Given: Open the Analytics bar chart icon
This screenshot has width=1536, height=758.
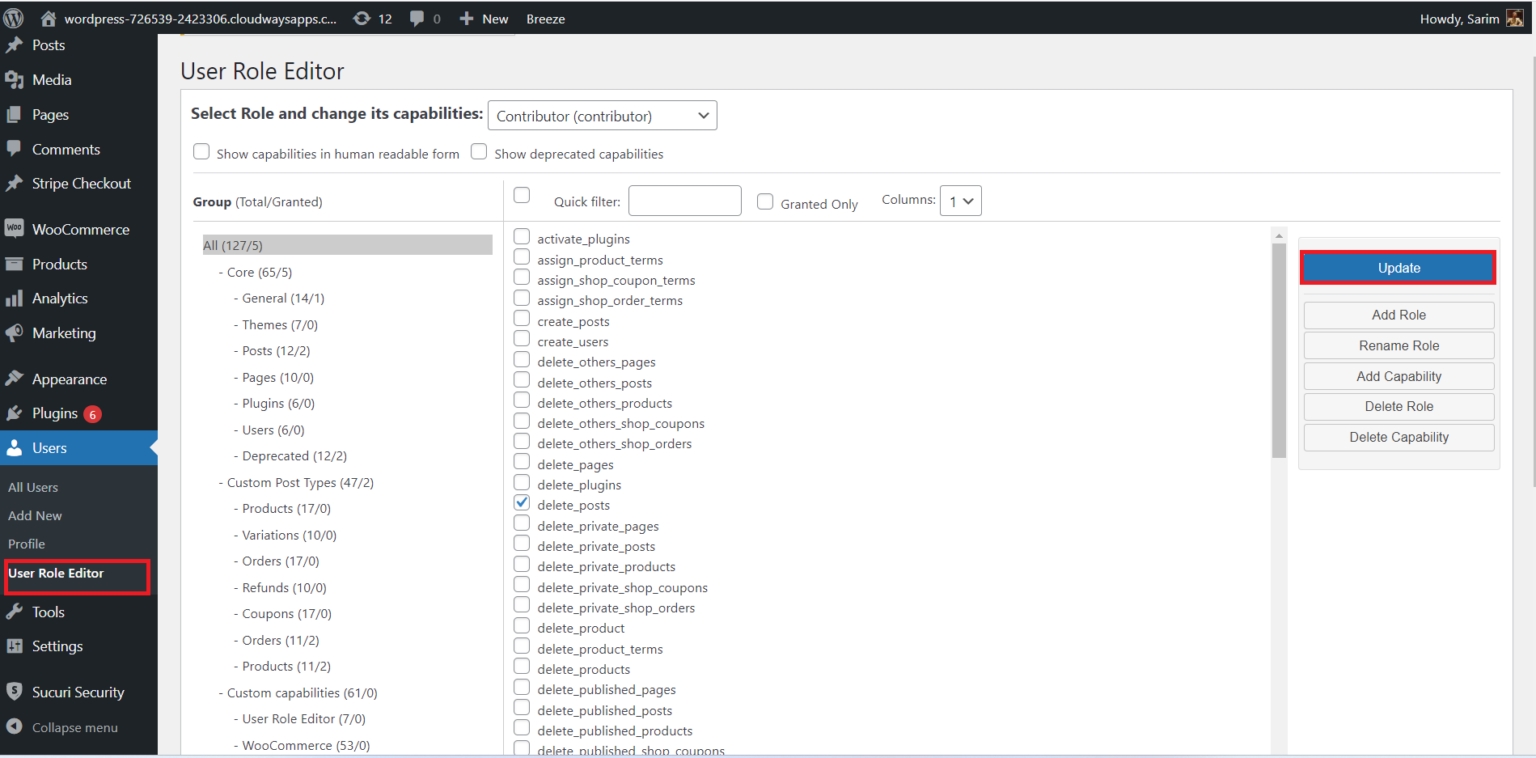Looking at the screenshot, I should click(x=14, y=298).
